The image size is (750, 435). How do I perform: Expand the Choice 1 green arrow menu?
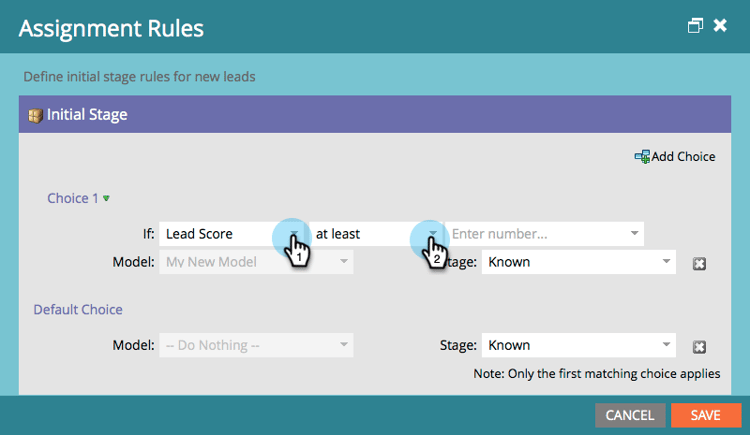click(x=106, y=199)
